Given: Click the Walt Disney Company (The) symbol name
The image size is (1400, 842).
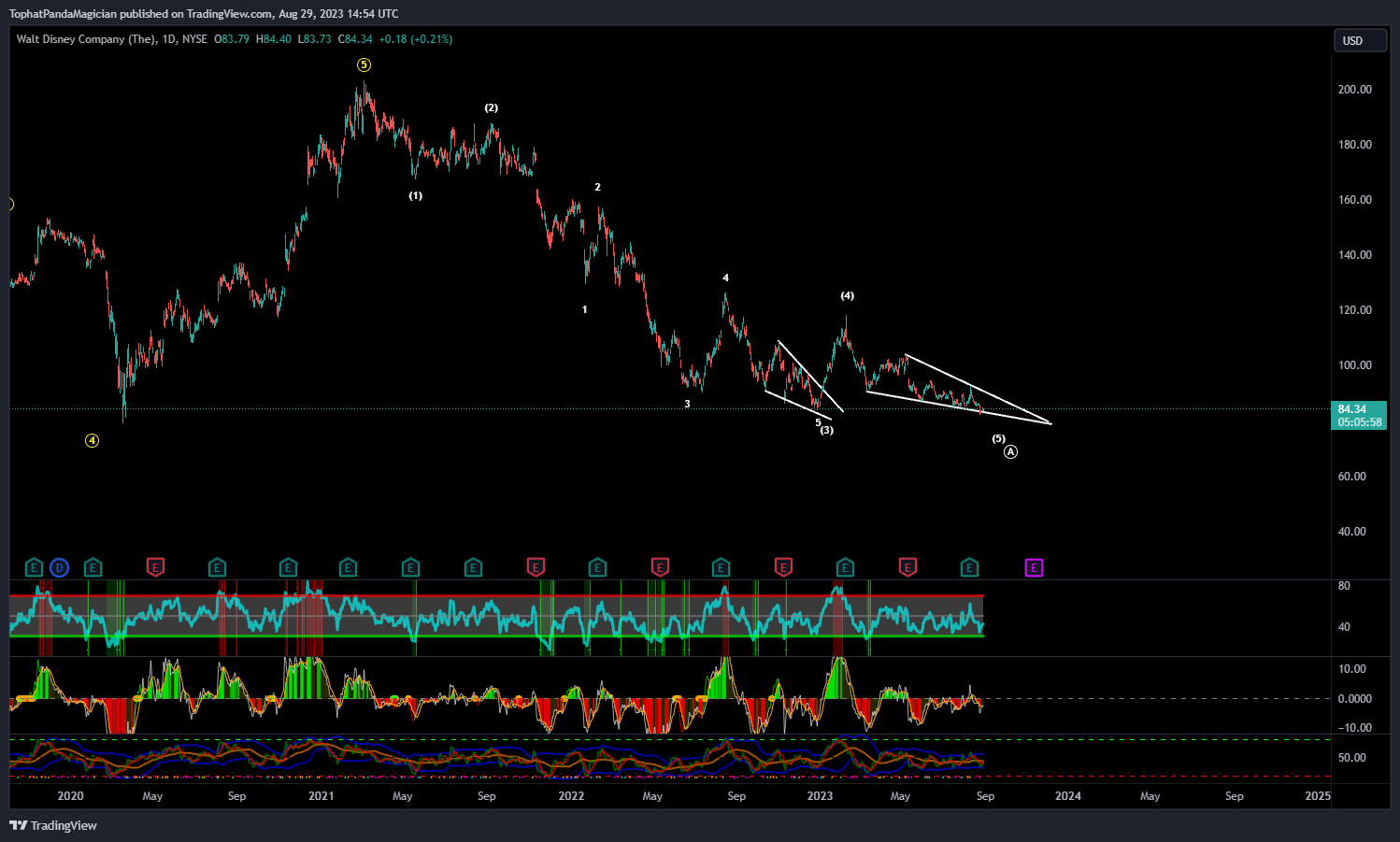Looking at the screenshot, I should [x=86, y=39].
